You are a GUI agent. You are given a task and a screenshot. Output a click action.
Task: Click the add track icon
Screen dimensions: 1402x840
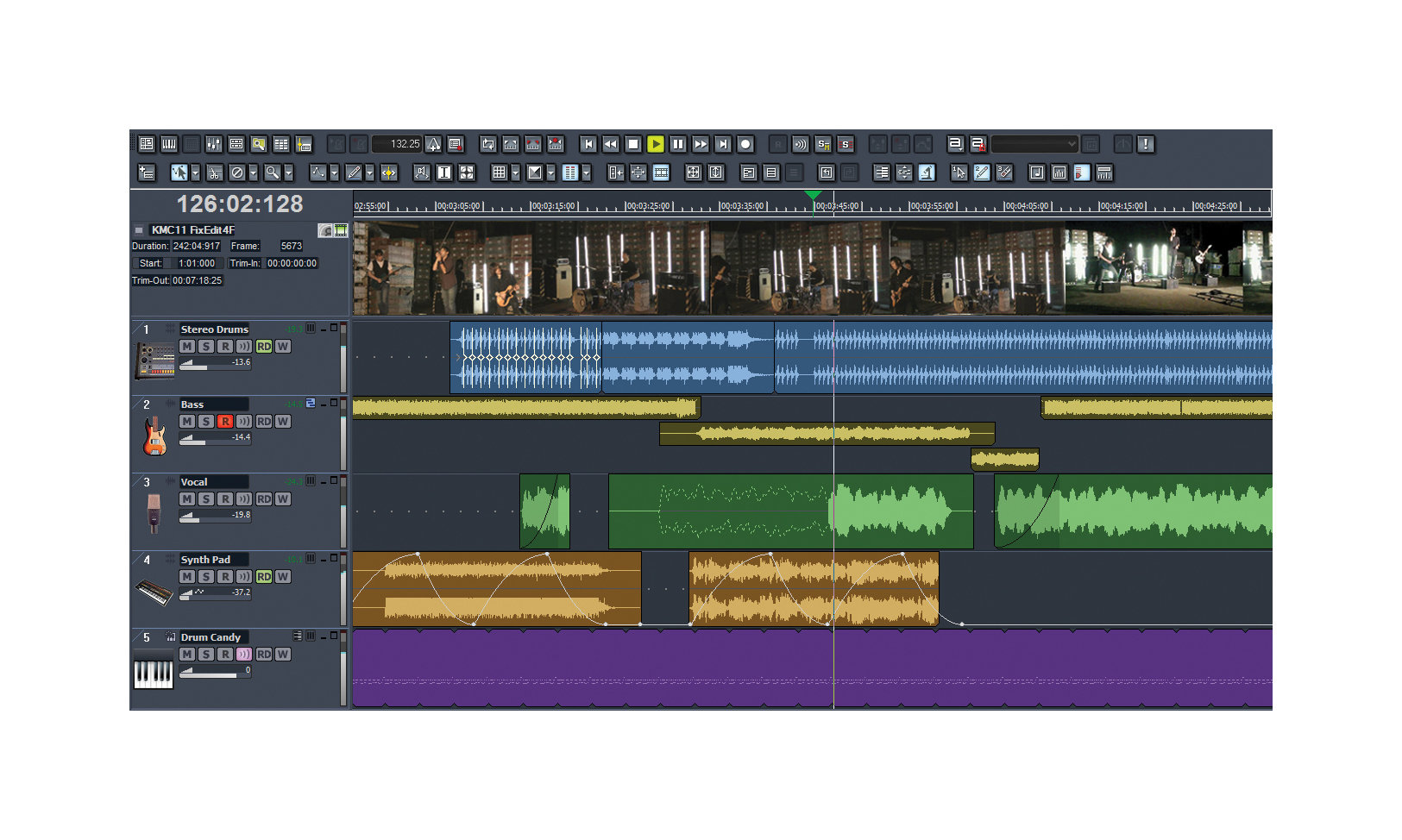pos(147,172)
